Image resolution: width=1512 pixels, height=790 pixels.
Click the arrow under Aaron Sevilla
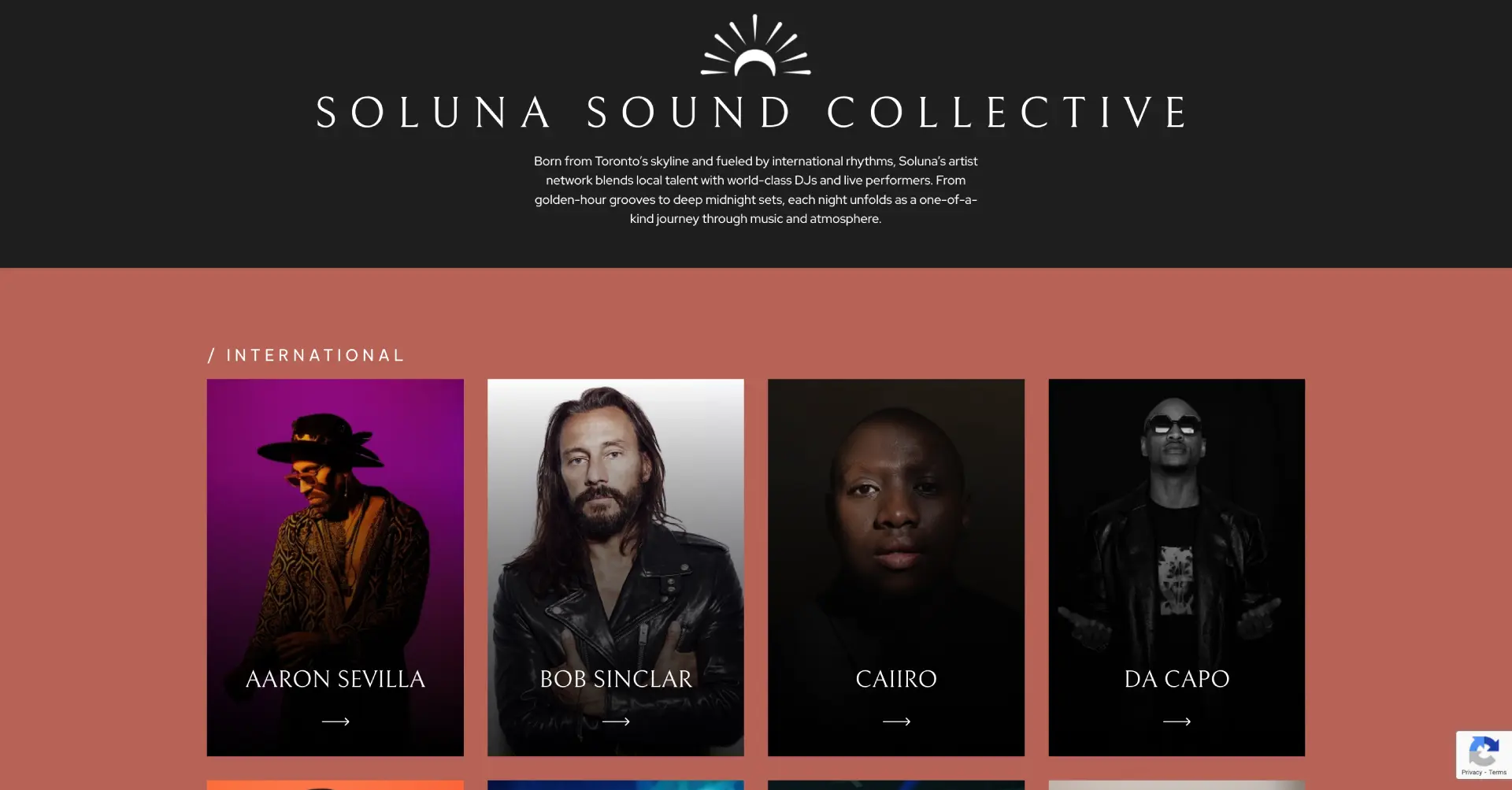[x=335, y=721]
